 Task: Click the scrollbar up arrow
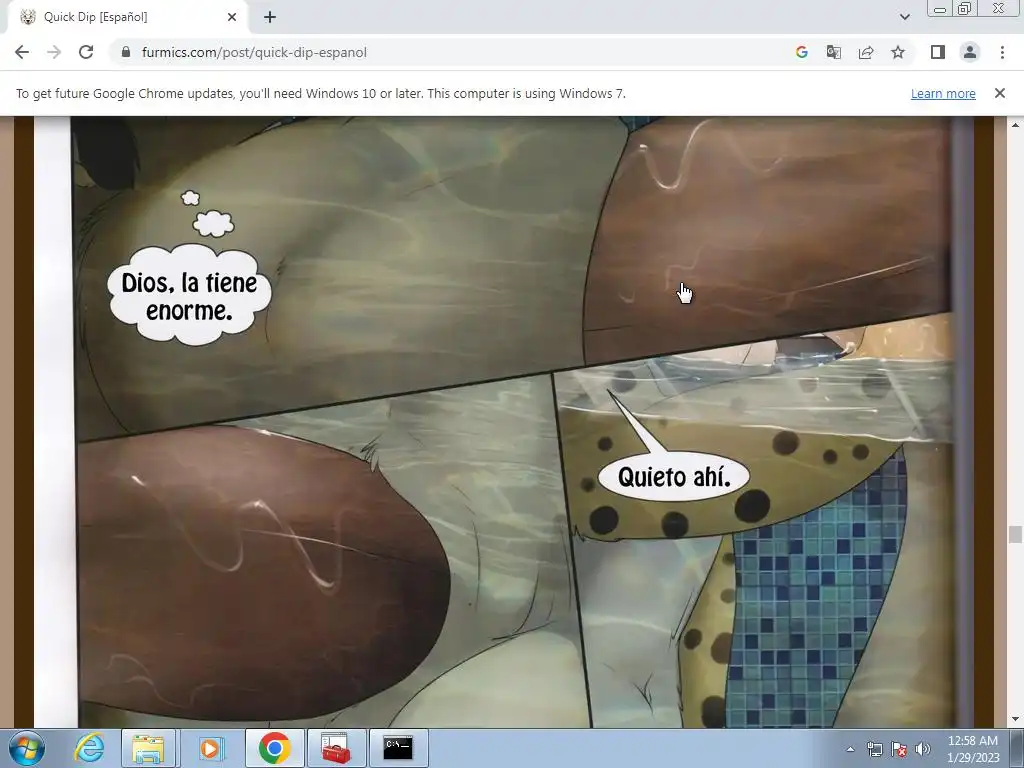click(x=1015, y=124)
